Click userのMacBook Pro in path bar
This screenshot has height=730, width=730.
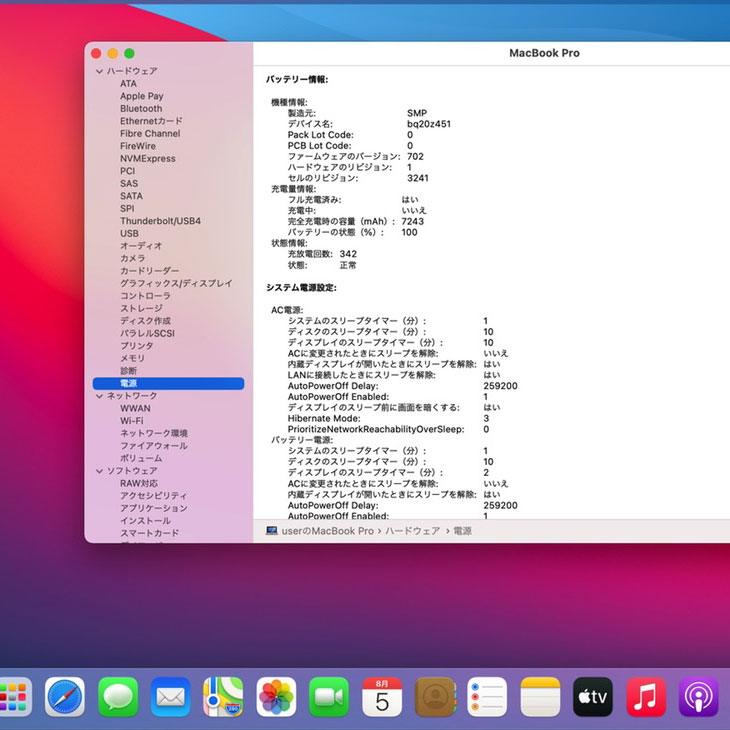[327, 531]
